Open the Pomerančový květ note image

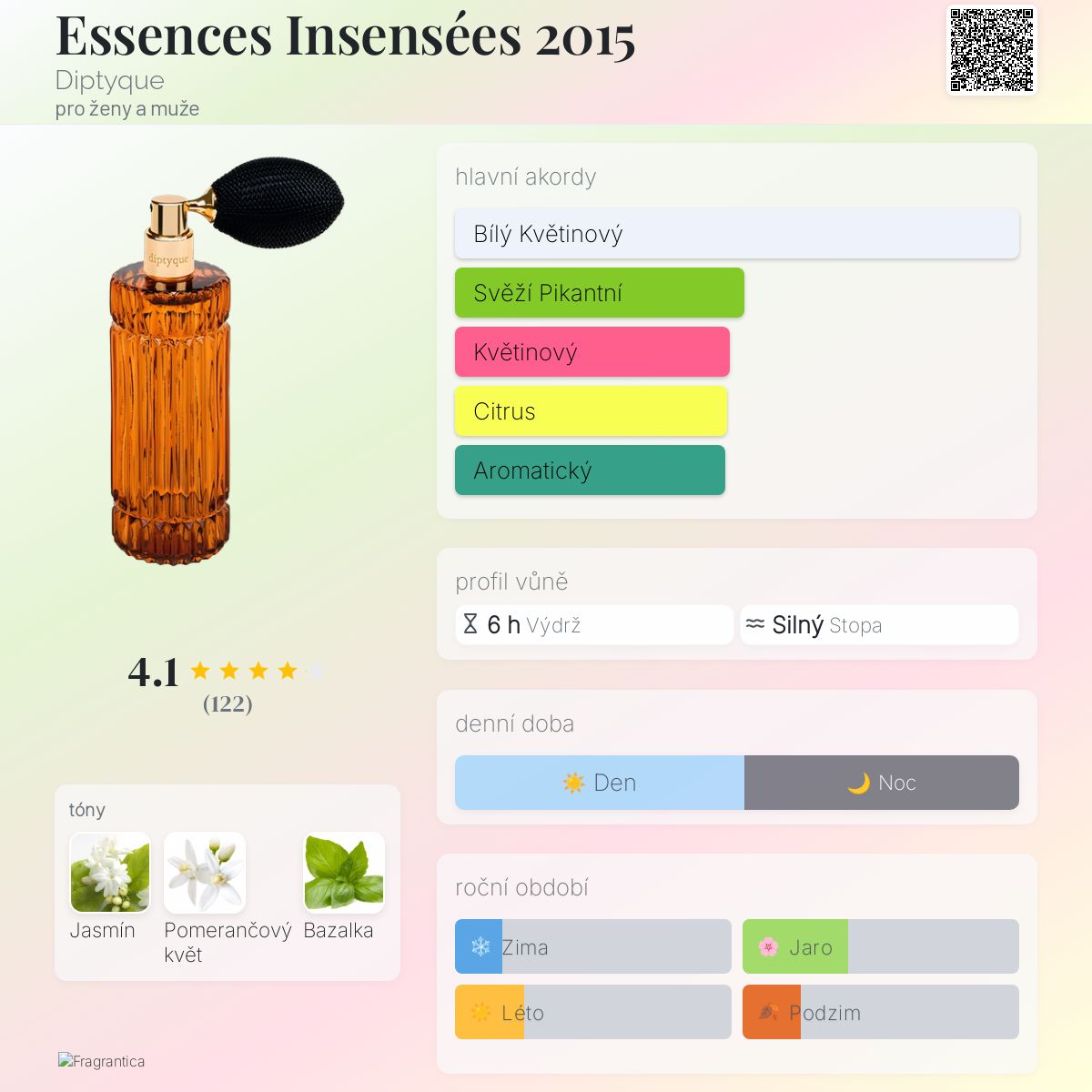pos(205,873)
